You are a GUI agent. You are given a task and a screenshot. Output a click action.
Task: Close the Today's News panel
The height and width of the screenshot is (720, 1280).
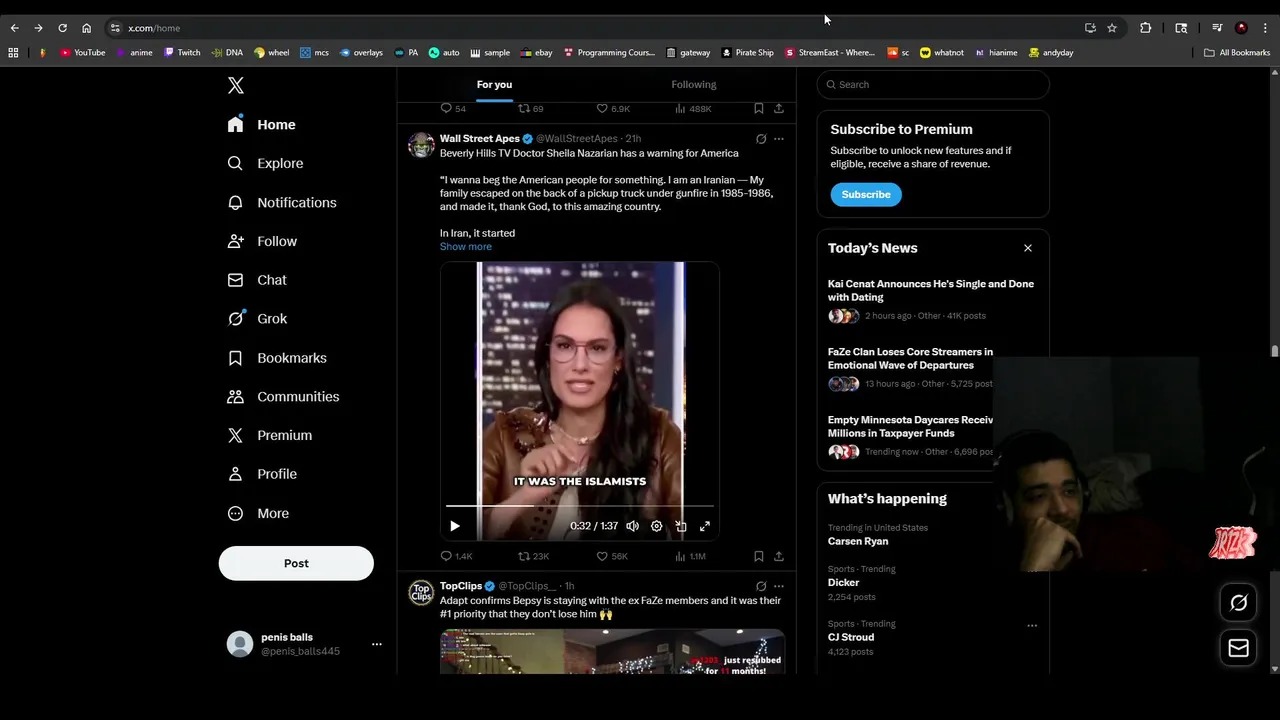1027,248
